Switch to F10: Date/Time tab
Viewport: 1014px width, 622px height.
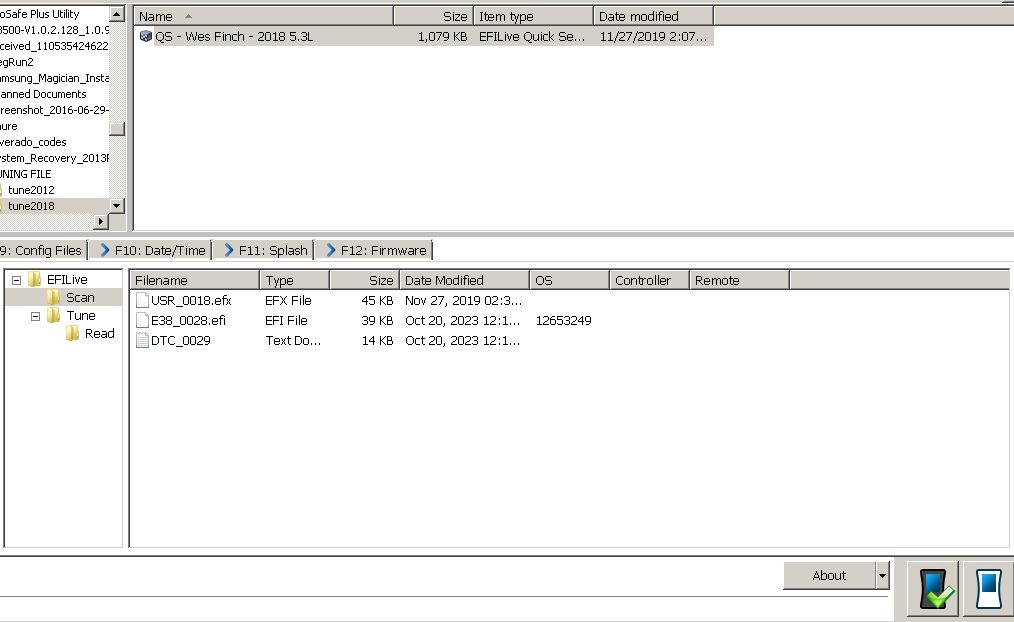click(x=153, y=250)
